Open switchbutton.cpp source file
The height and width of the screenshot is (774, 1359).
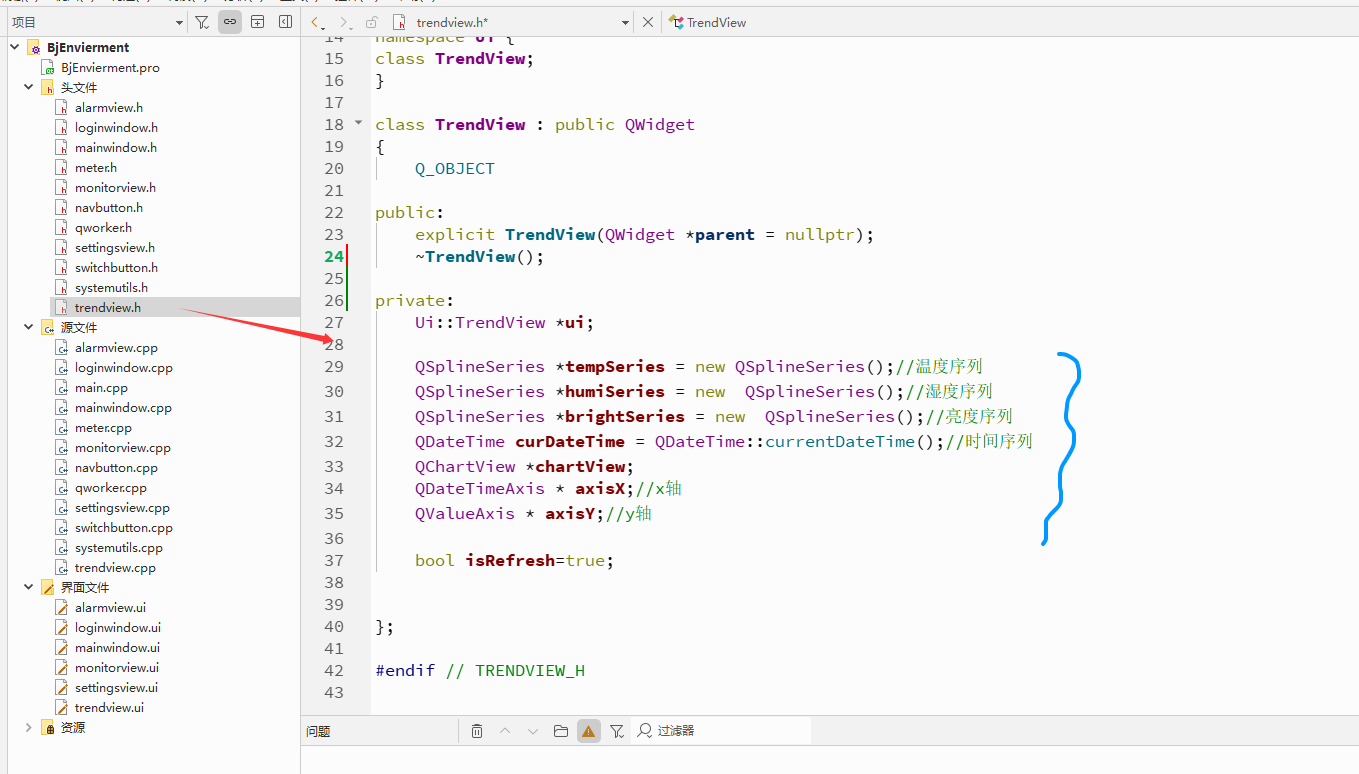pyautogui.click(x=123, y=527)
